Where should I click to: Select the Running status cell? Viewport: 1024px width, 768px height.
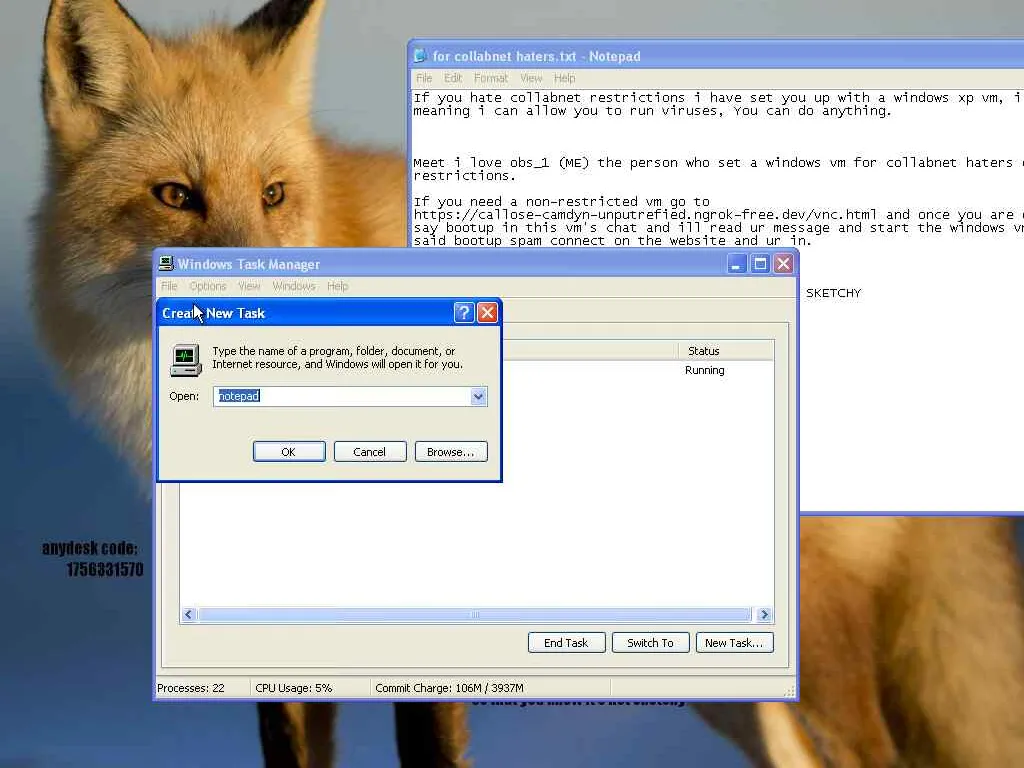705,370
